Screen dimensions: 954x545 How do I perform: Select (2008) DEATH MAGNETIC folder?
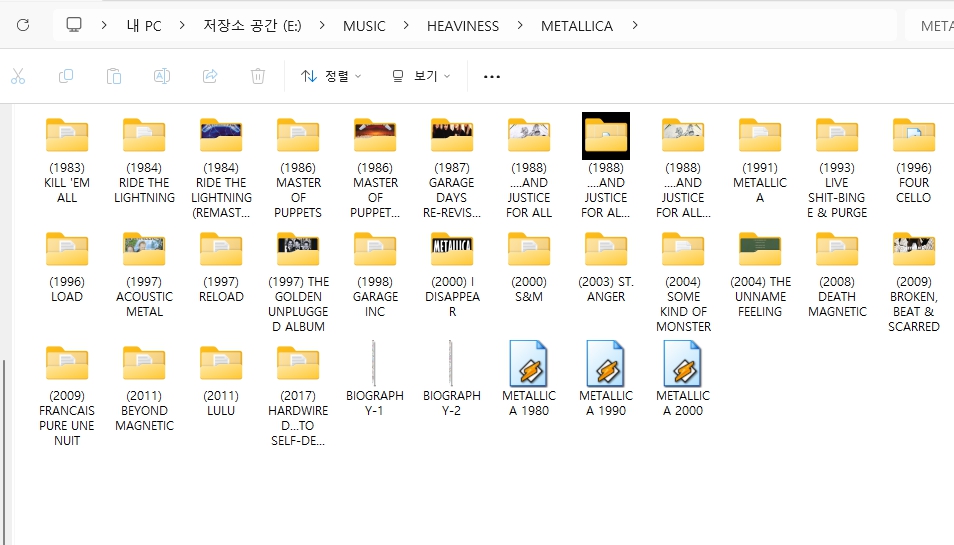(x=837, y=275)
